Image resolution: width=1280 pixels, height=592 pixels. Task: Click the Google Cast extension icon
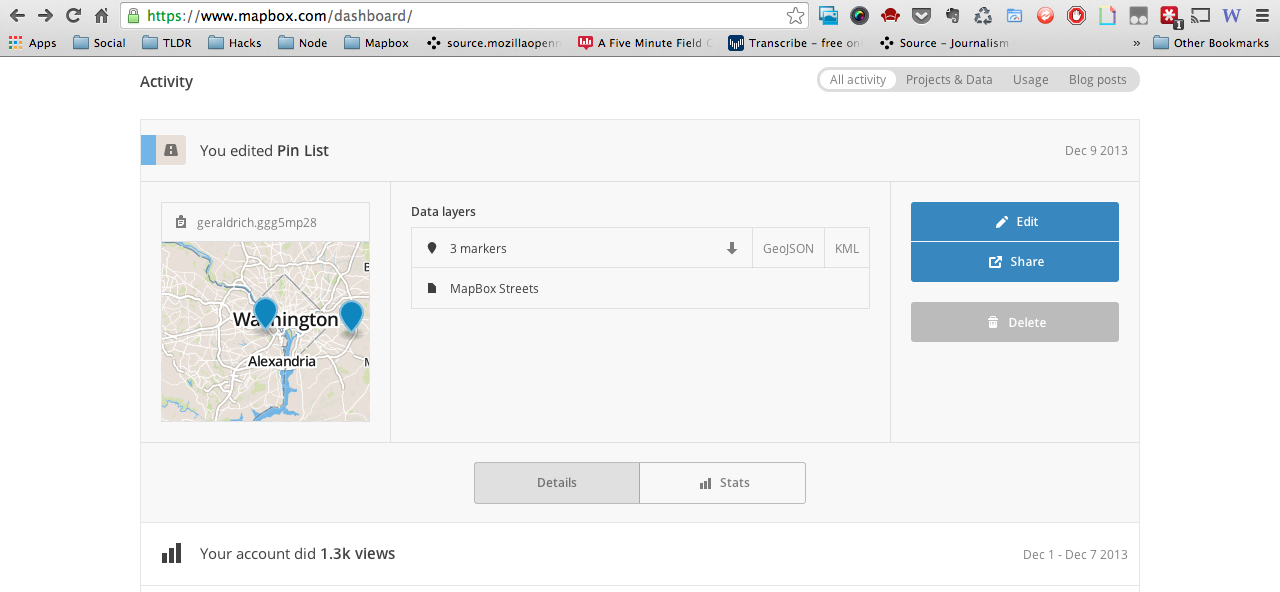[x=1201, y=15]
